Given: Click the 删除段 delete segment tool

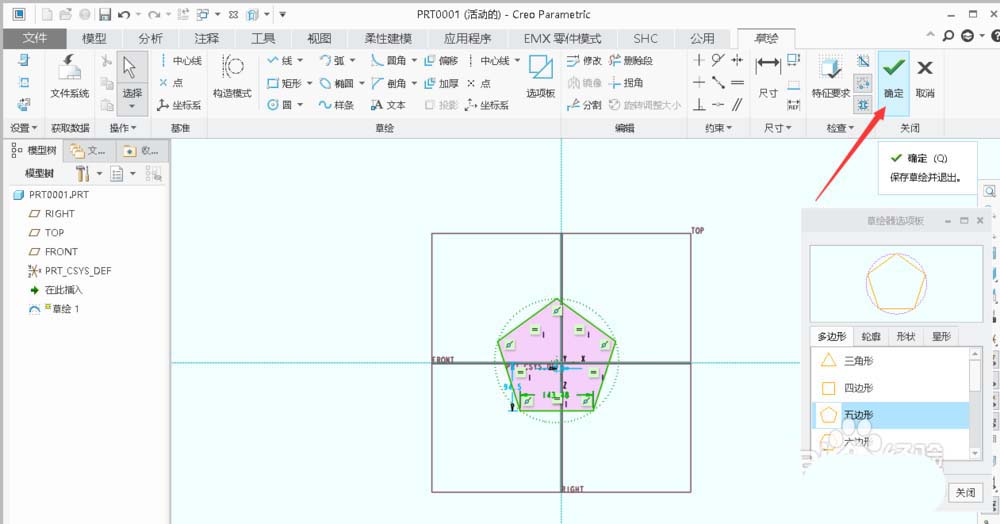Looking at the screenshot, I should pos(631,61).
